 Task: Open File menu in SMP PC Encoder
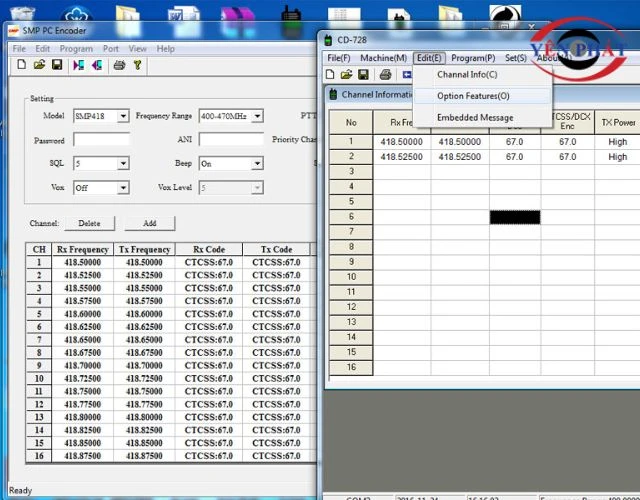tap(19, 49)
